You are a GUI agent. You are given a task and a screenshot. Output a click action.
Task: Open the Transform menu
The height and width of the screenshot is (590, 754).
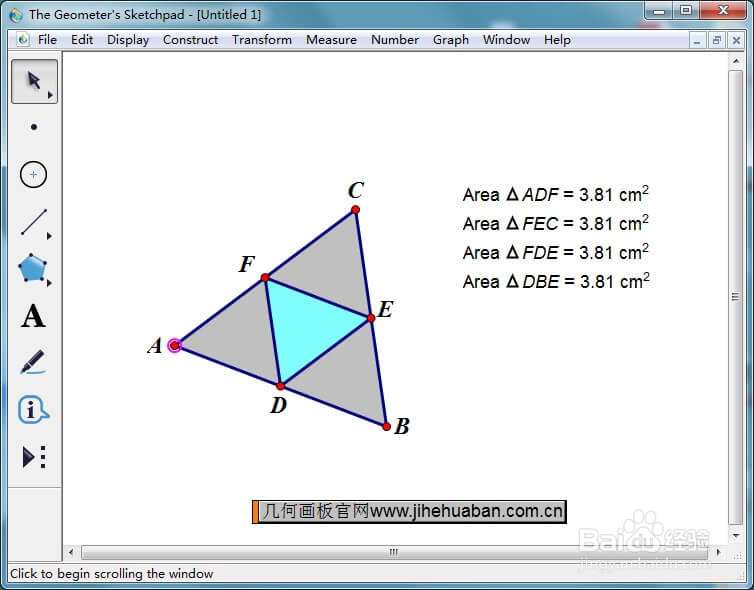[262, 39]
